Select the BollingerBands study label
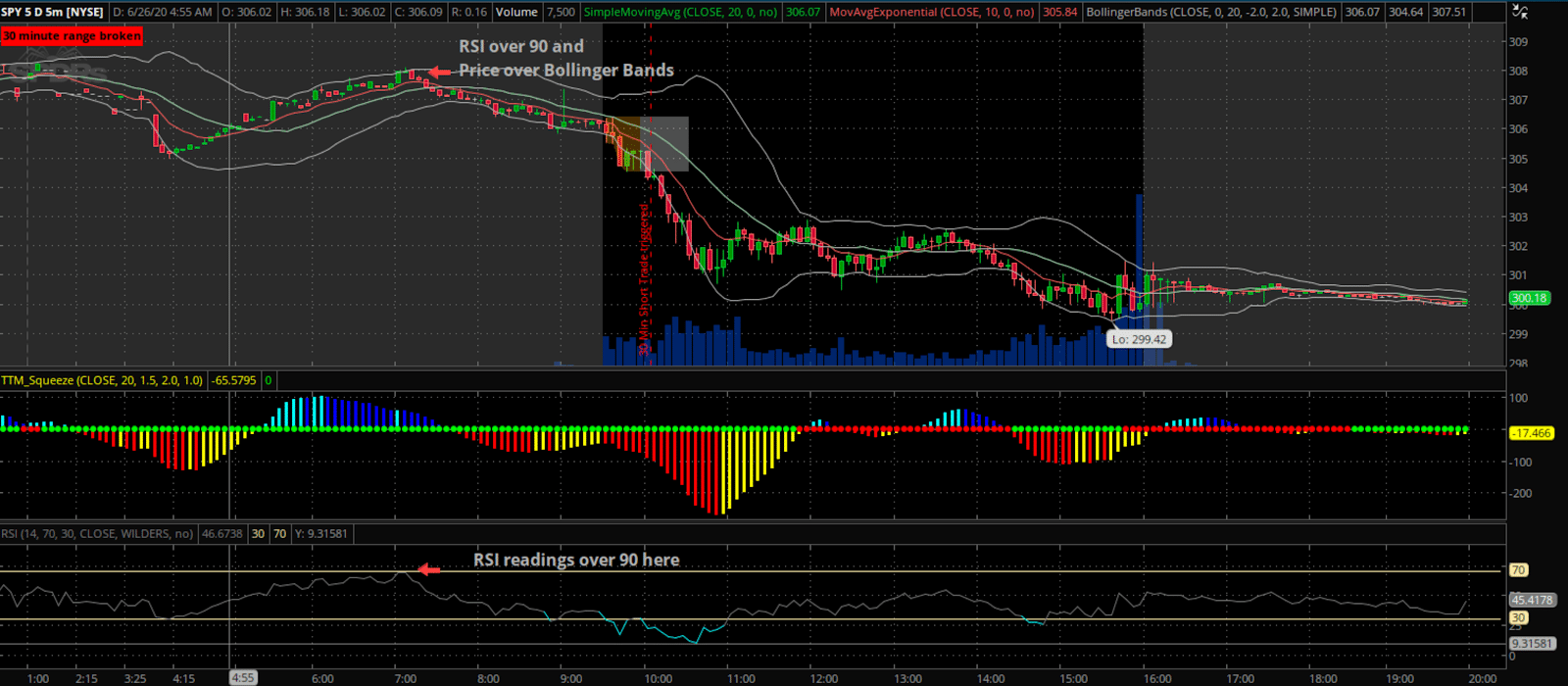Image resolution: width=1568 pixels, height=686 pixels. [1211, 12]
